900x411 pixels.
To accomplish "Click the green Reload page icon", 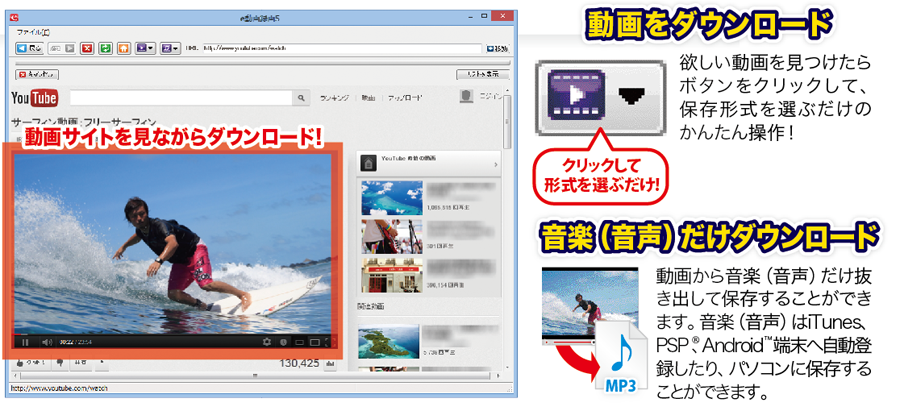I will [104, 48].
